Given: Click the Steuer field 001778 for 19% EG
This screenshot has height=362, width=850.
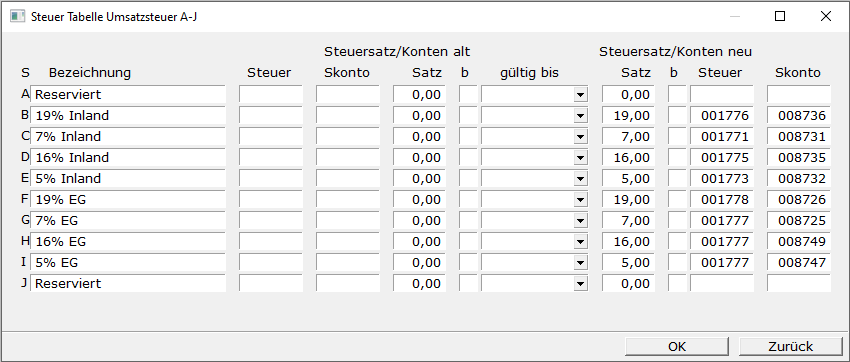Looking at the screenshot, I should [722, 199].
